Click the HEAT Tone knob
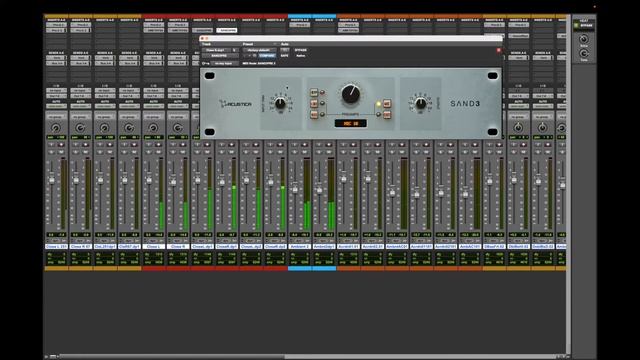This screenshot has width=640, height=360. 584,53
